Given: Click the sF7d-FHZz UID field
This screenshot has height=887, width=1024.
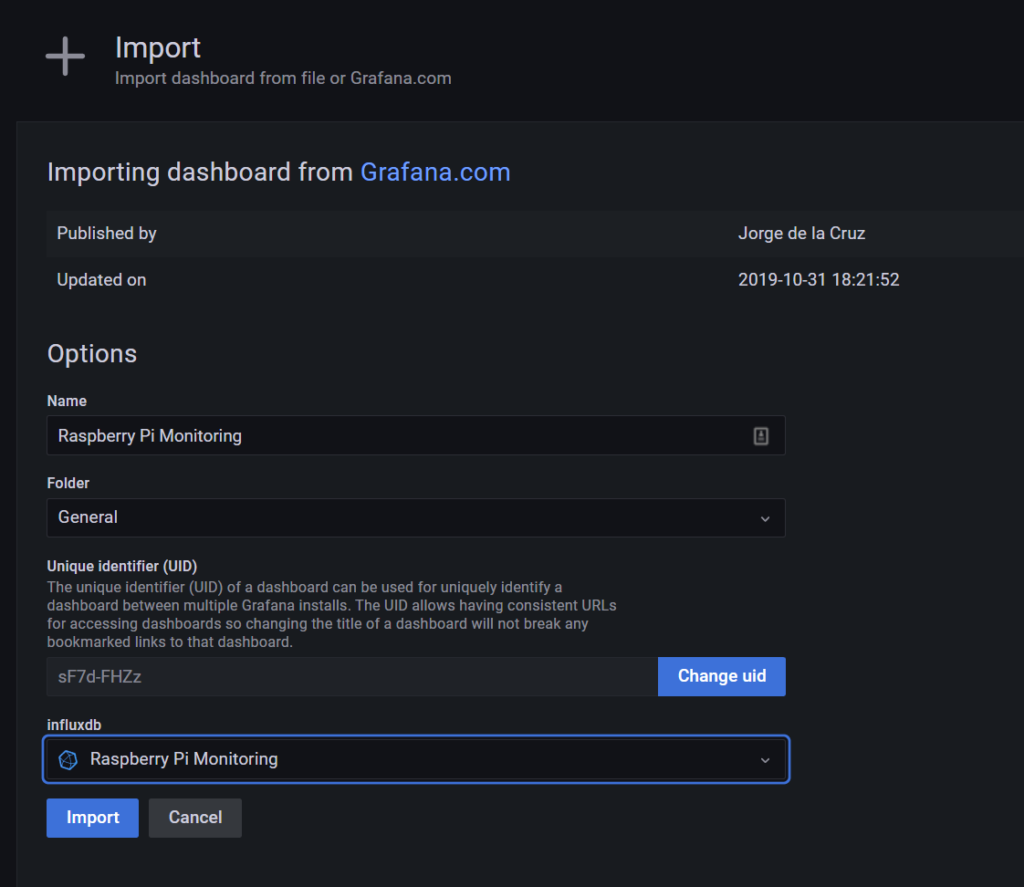Looking at the screenshot, I should click(350, 677).
